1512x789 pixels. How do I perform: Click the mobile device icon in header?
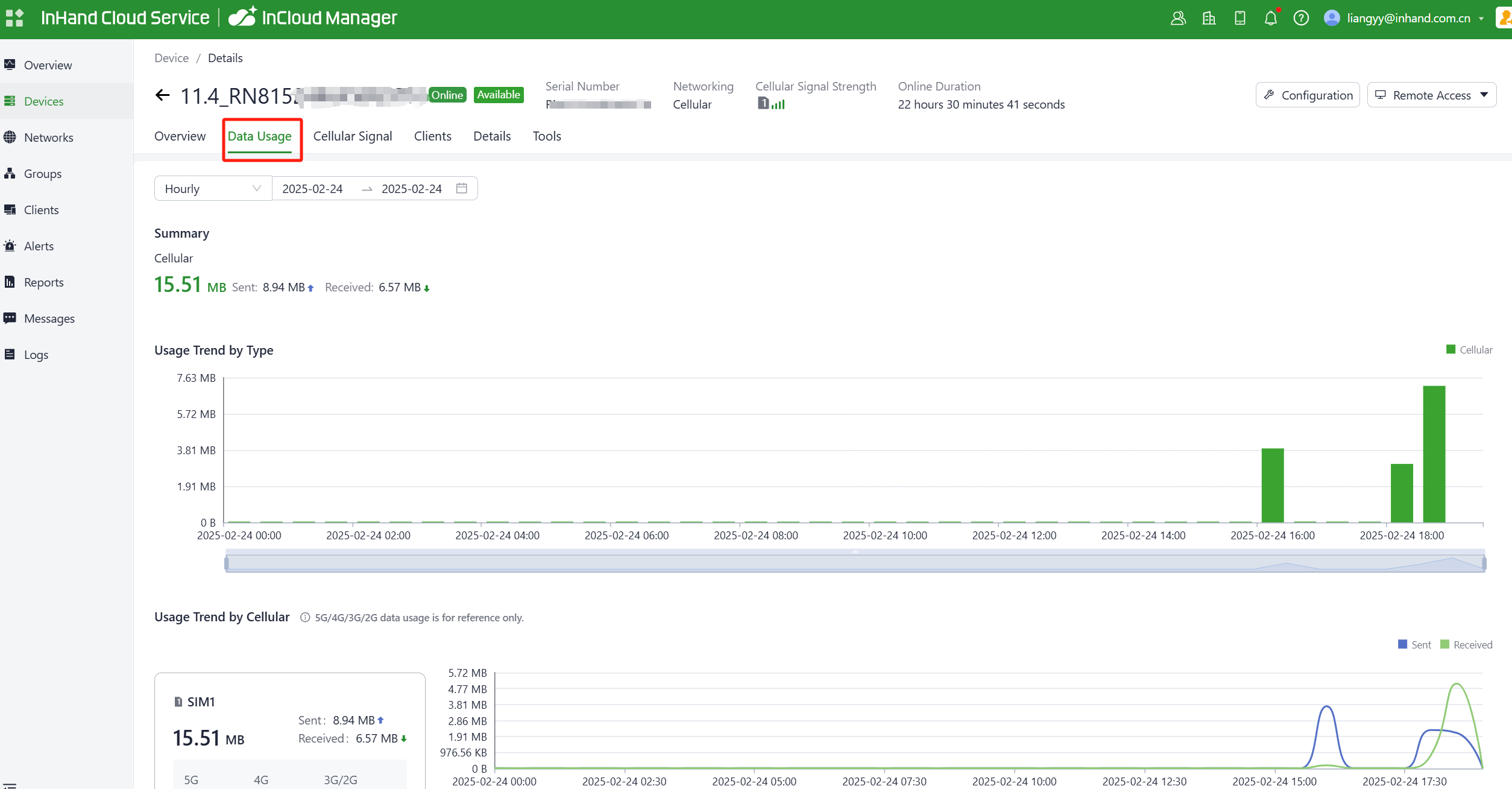(x=1240, y=18)
